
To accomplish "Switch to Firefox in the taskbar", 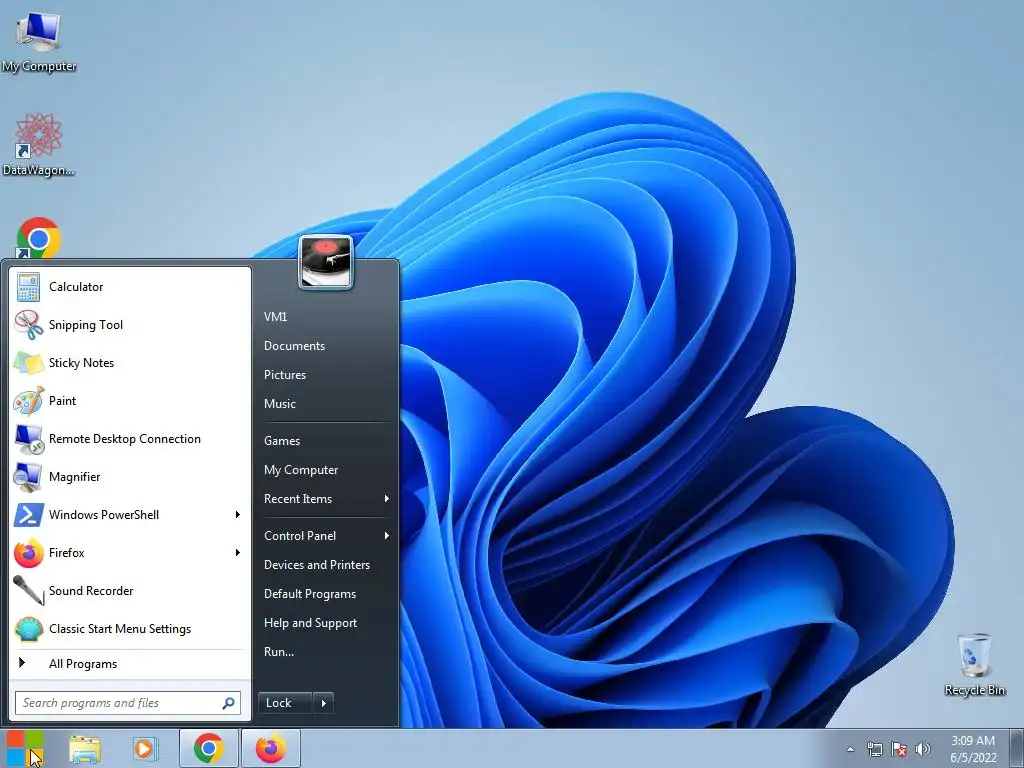I will click(270, 748).
